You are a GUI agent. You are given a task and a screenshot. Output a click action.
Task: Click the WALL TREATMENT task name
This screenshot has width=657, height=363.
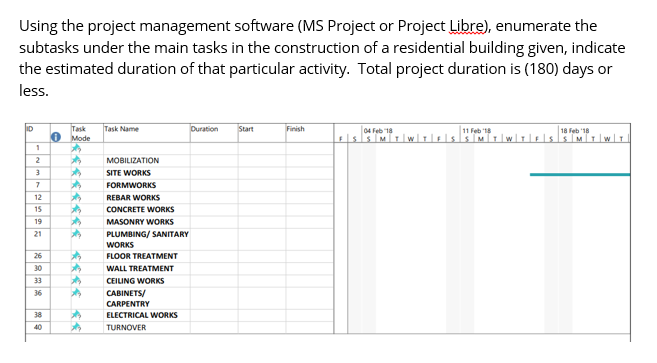click(140, 268)
